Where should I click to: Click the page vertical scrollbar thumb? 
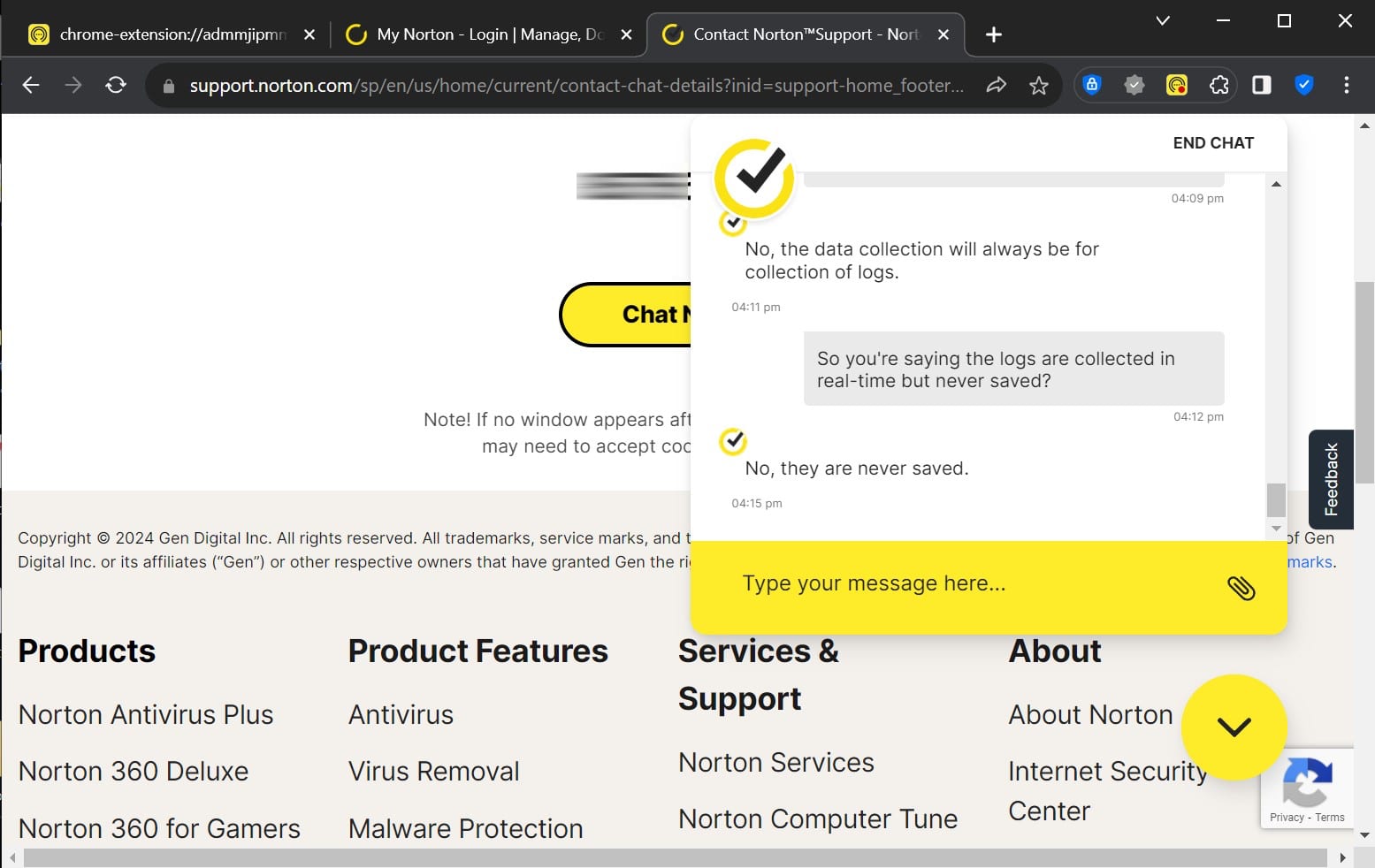pos(1365,382)
